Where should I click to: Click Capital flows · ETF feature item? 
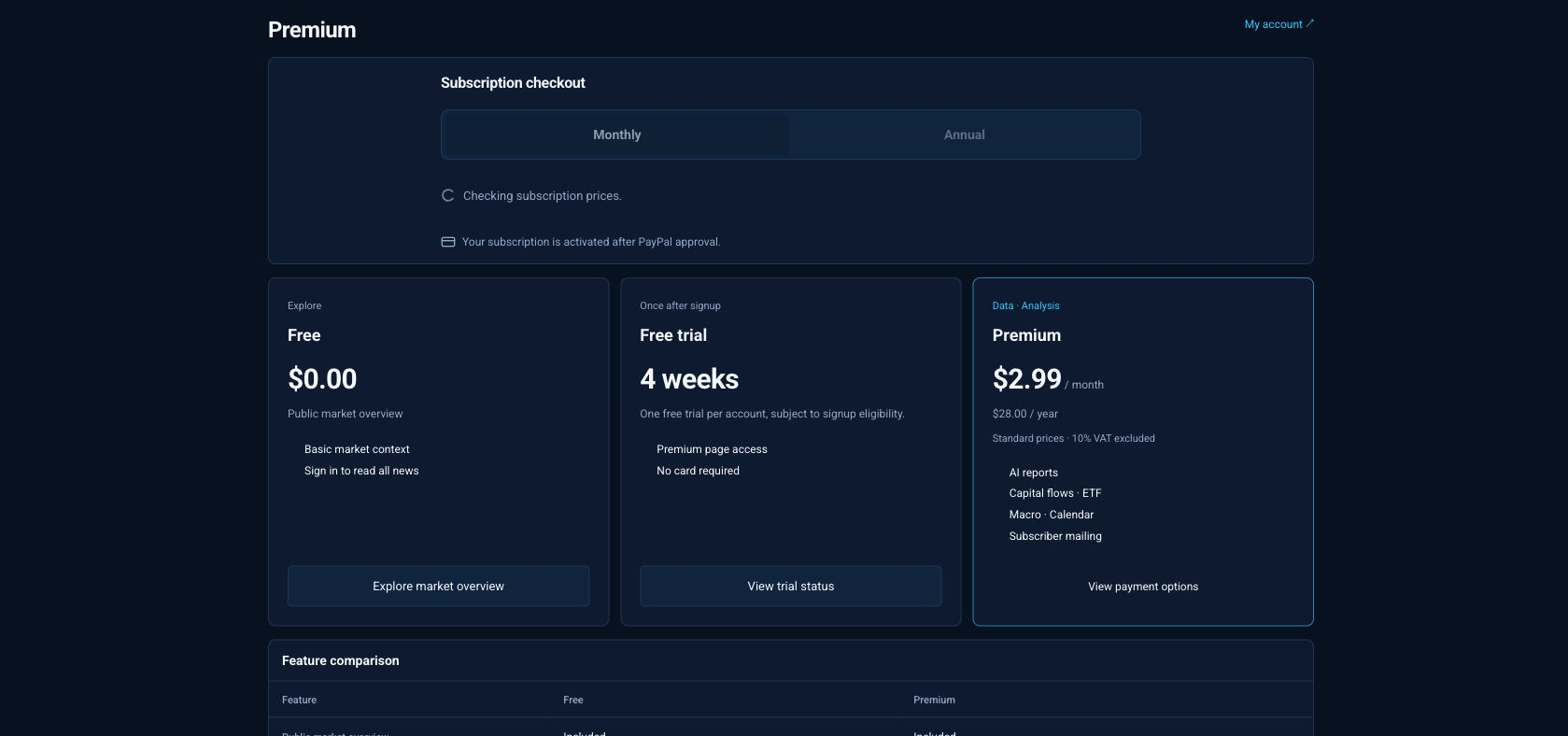(1055, 493)
